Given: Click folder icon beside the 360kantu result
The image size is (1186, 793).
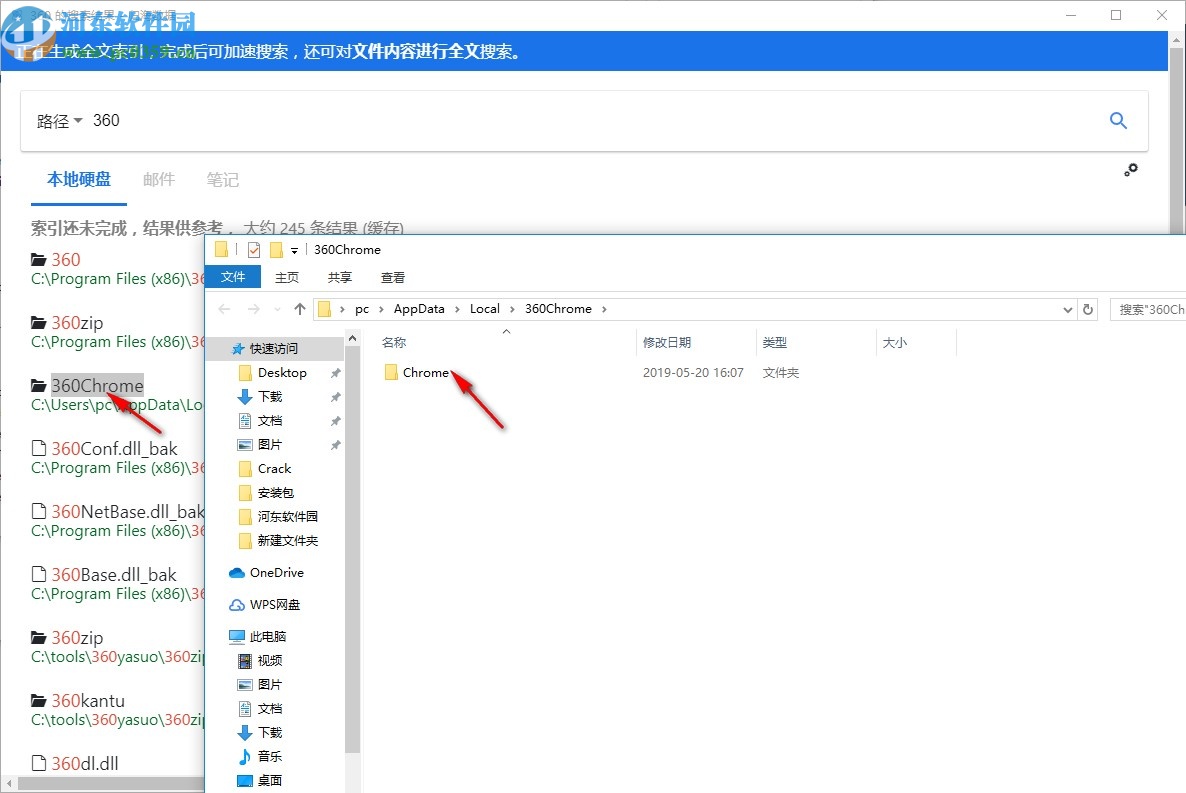Looking at the screenshot, I should click(39, 700).
